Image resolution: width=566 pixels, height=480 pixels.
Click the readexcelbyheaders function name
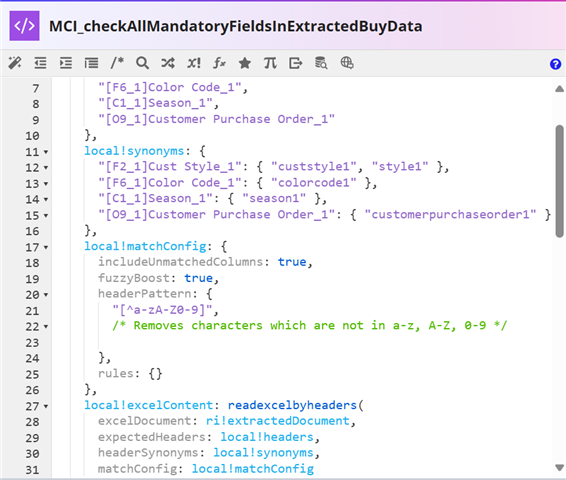pos(292,406)
